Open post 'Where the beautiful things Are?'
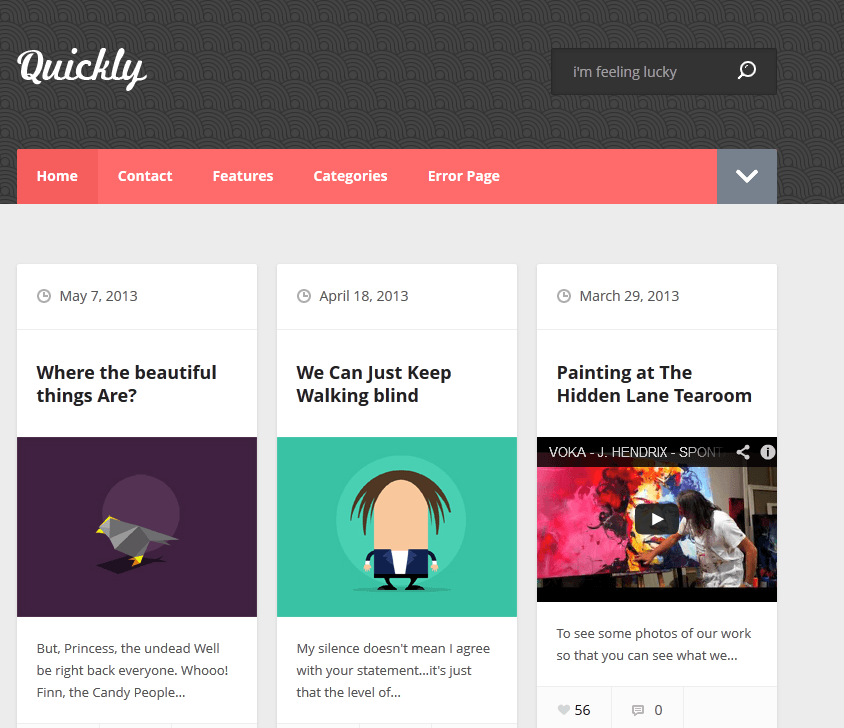The width and height of the screenshot is (844, 728). point(126,384)
